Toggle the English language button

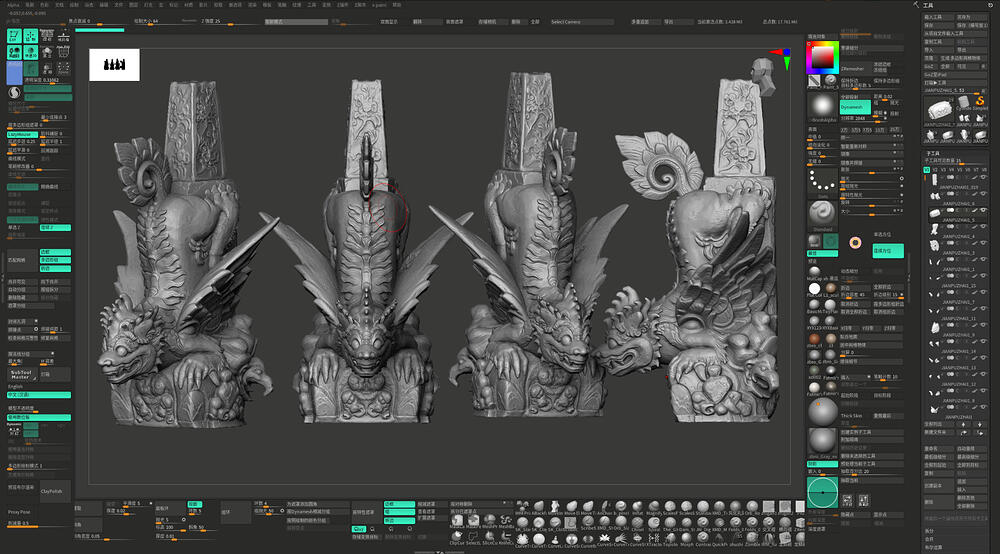(x=17, y=385)
